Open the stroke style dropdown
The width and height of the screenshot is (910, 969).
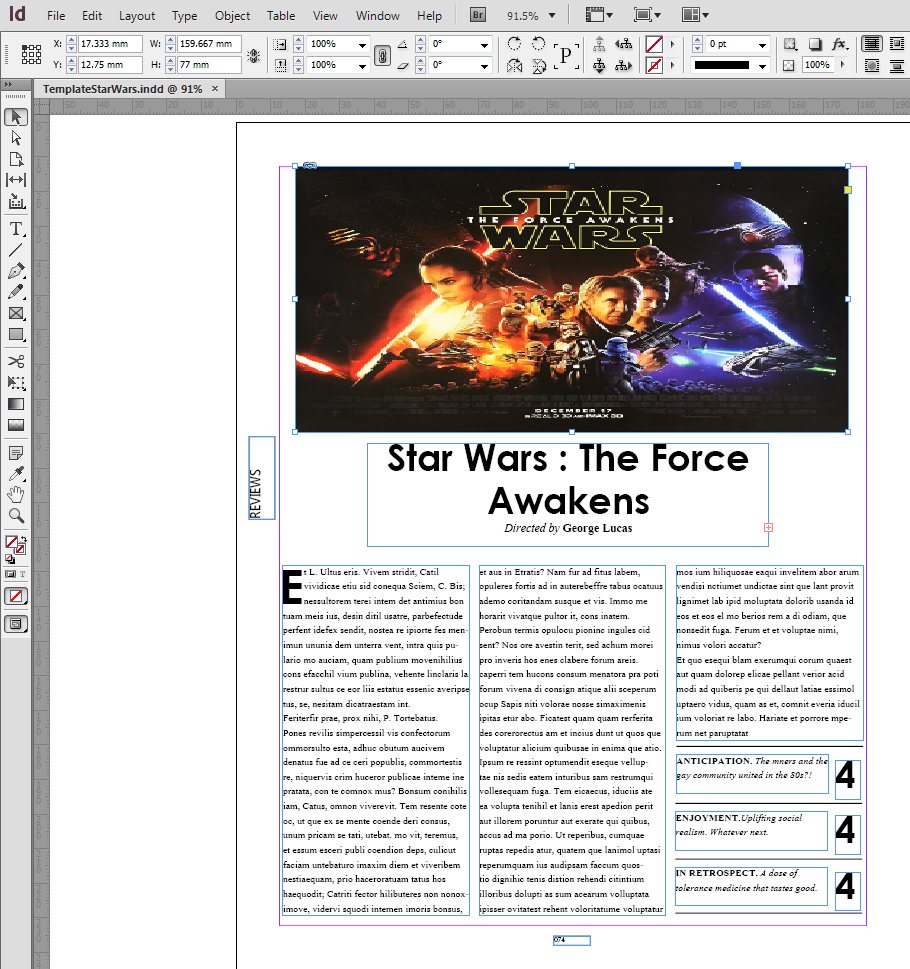[x=762, y=66]
